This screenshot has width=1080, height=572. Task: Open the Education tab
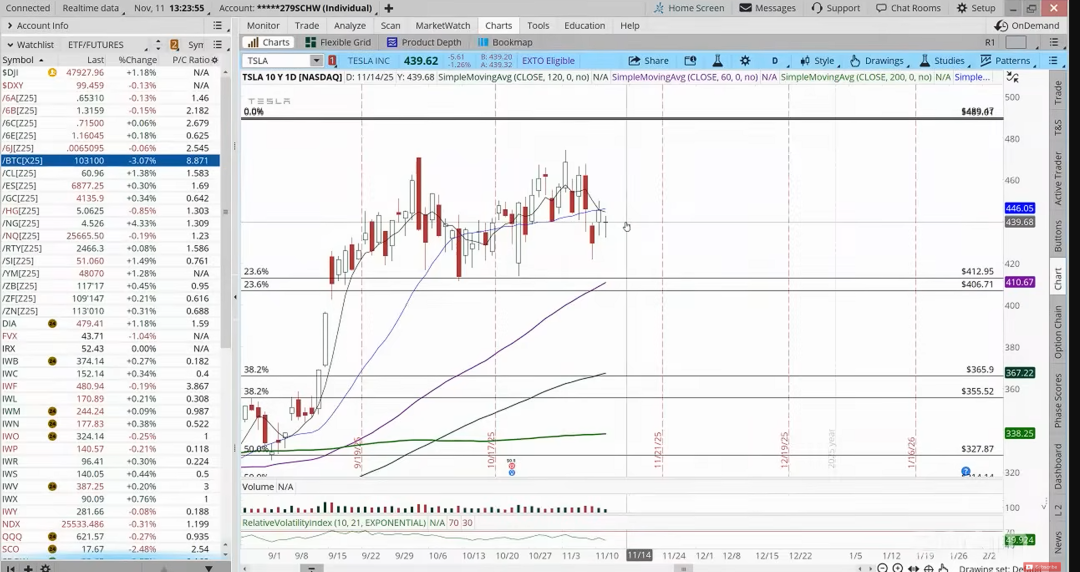point(585,25)
